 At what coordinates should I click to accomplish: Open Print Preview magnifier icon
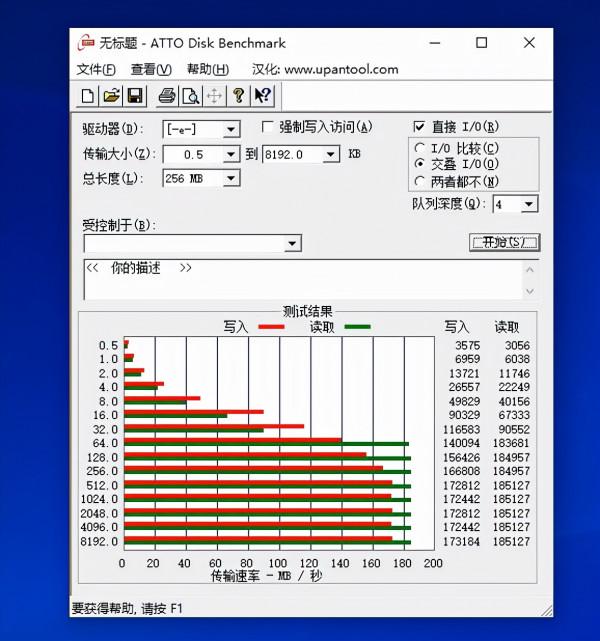click(190, 96)
